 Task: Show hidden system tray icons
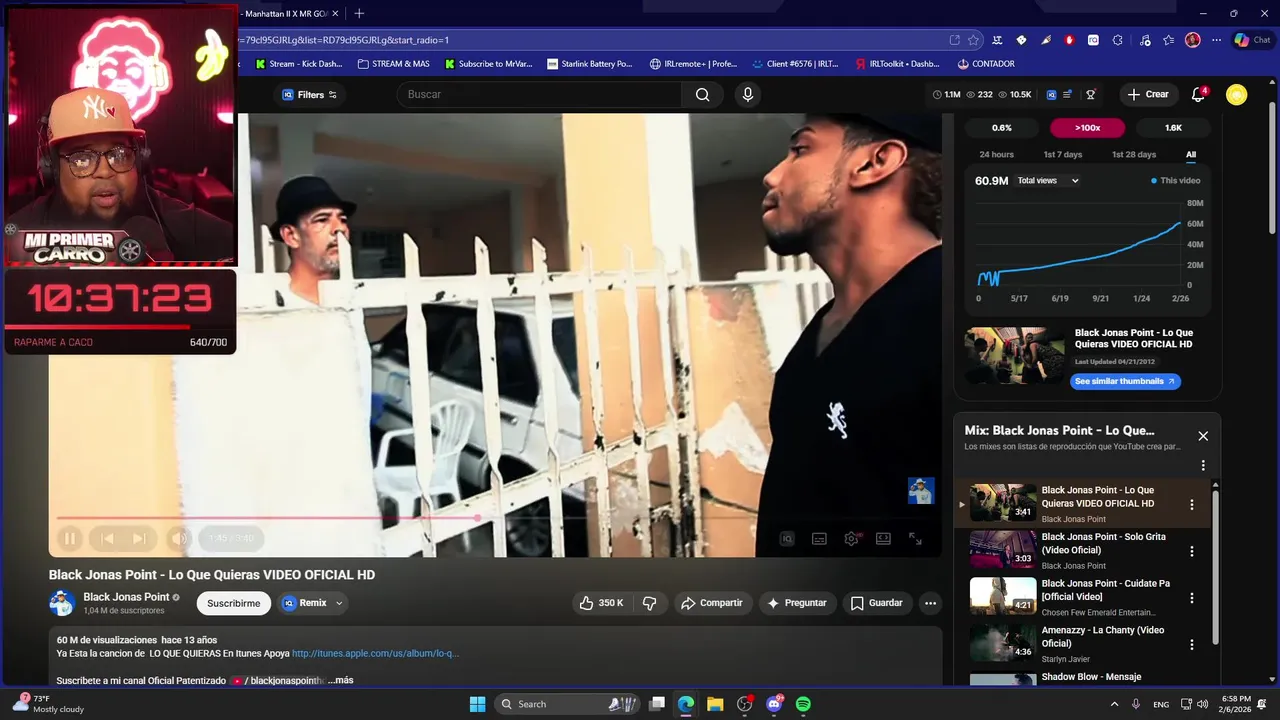1113,704
